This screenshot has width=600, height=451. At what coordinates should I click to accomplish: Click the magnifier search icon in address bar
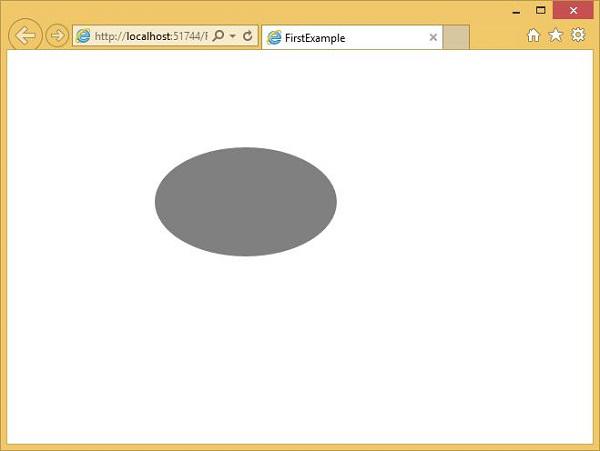pos(218,36)
